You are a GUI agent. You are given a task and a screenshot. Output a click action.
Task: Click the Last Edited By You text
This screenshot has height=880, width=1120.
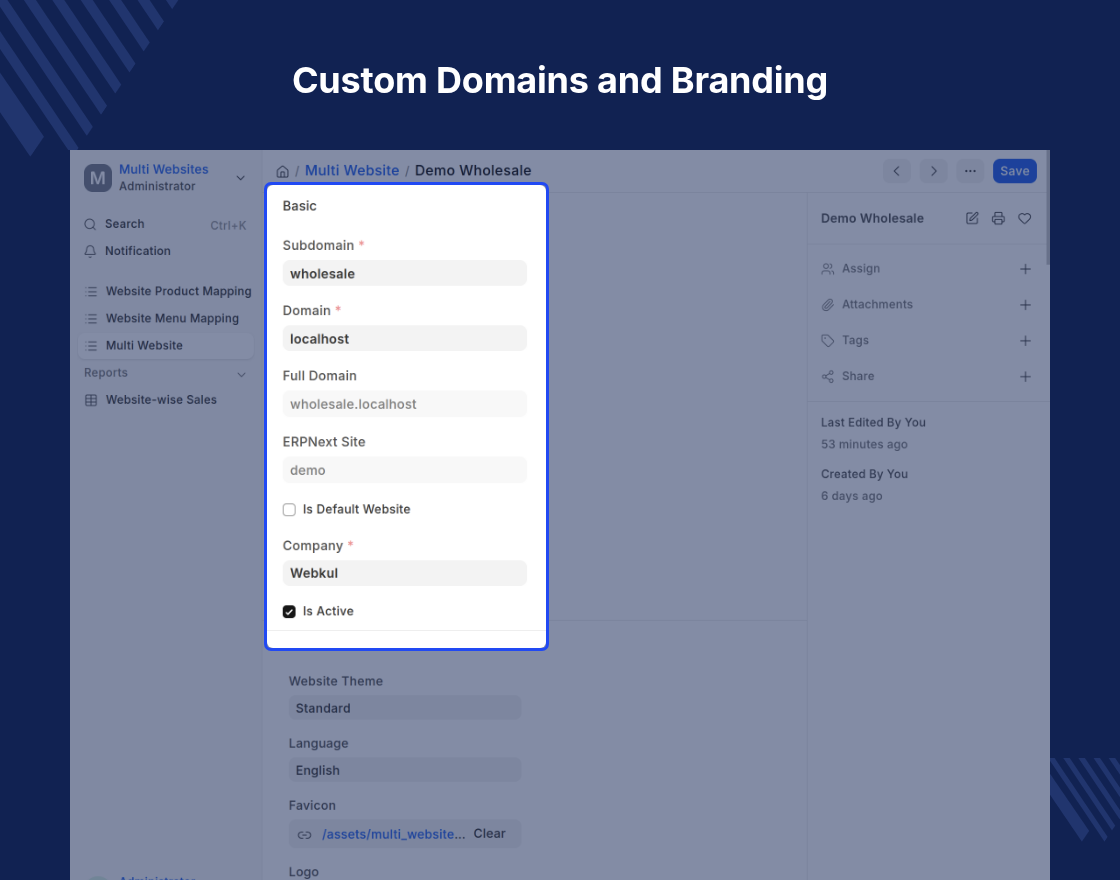coord(873,423)
